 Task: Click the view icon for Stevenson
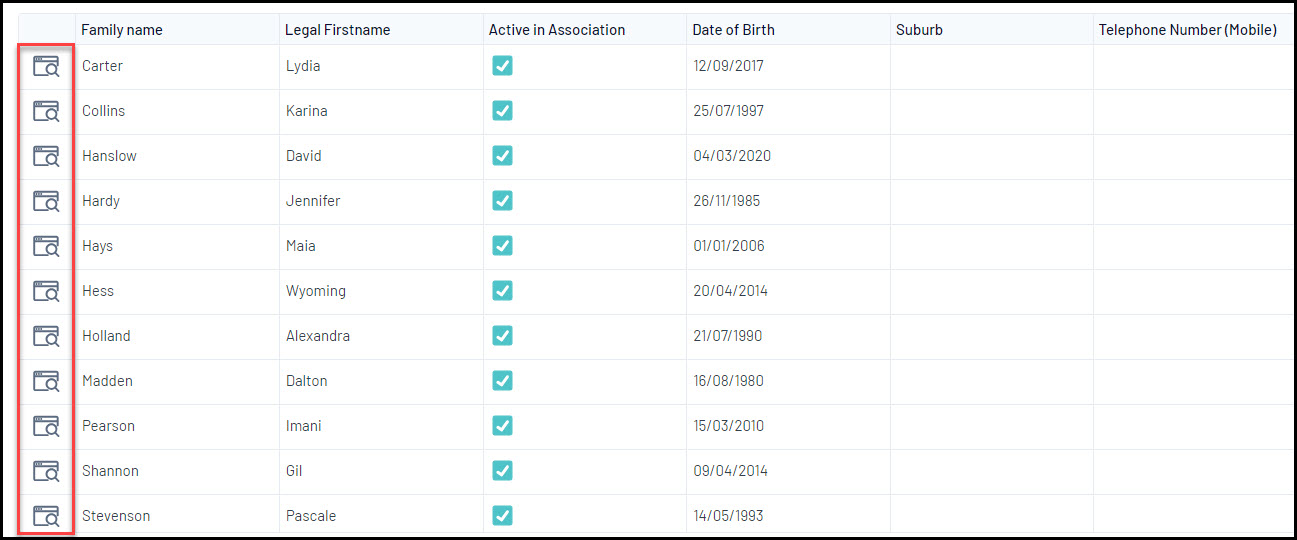tap(46, 516)
